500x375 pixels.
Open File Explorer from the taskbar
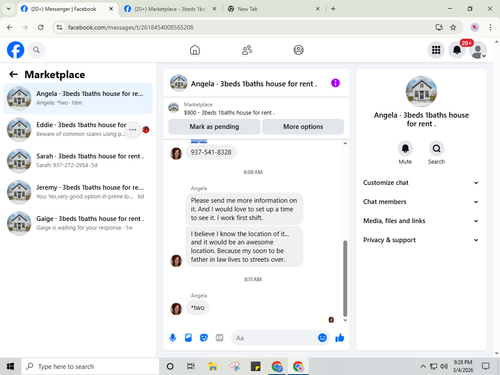213,367
